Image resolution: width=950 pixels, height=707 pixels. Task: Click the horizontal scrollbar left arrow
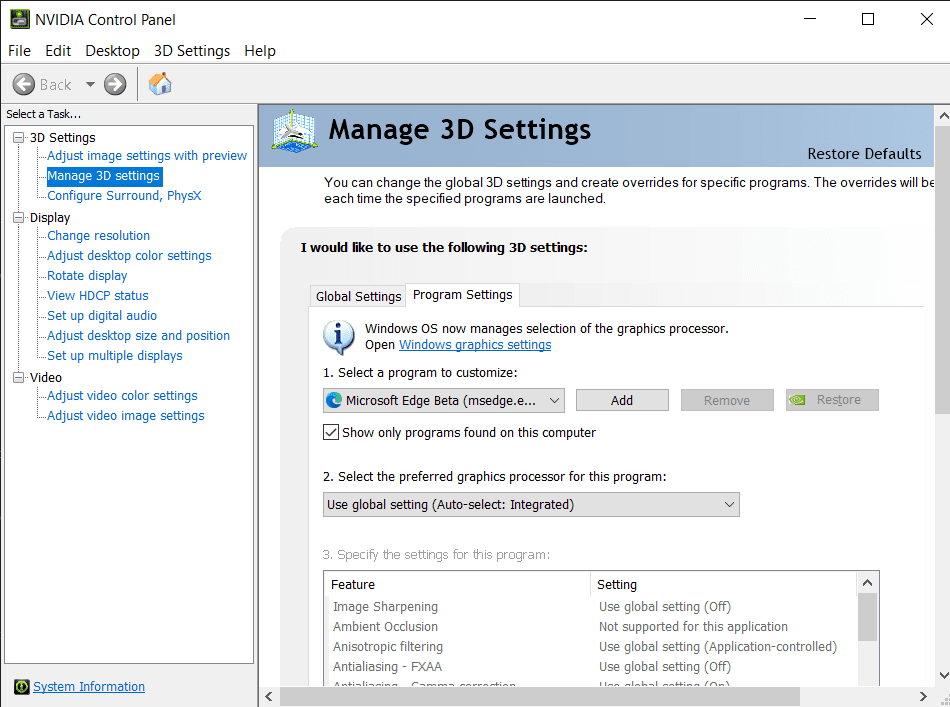270,697
